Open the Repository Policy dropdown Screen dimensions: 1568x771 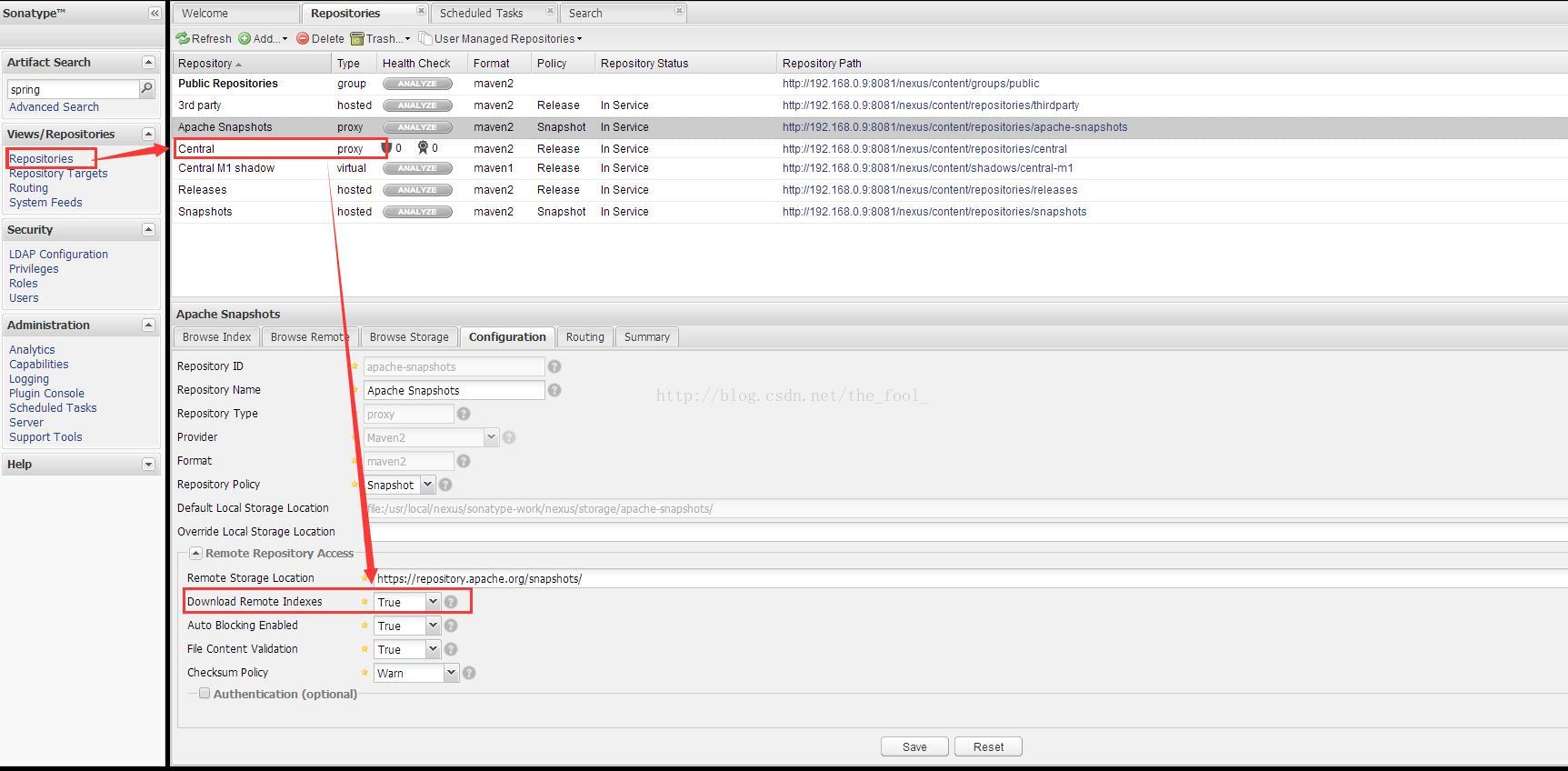click(x=427, y=485)
